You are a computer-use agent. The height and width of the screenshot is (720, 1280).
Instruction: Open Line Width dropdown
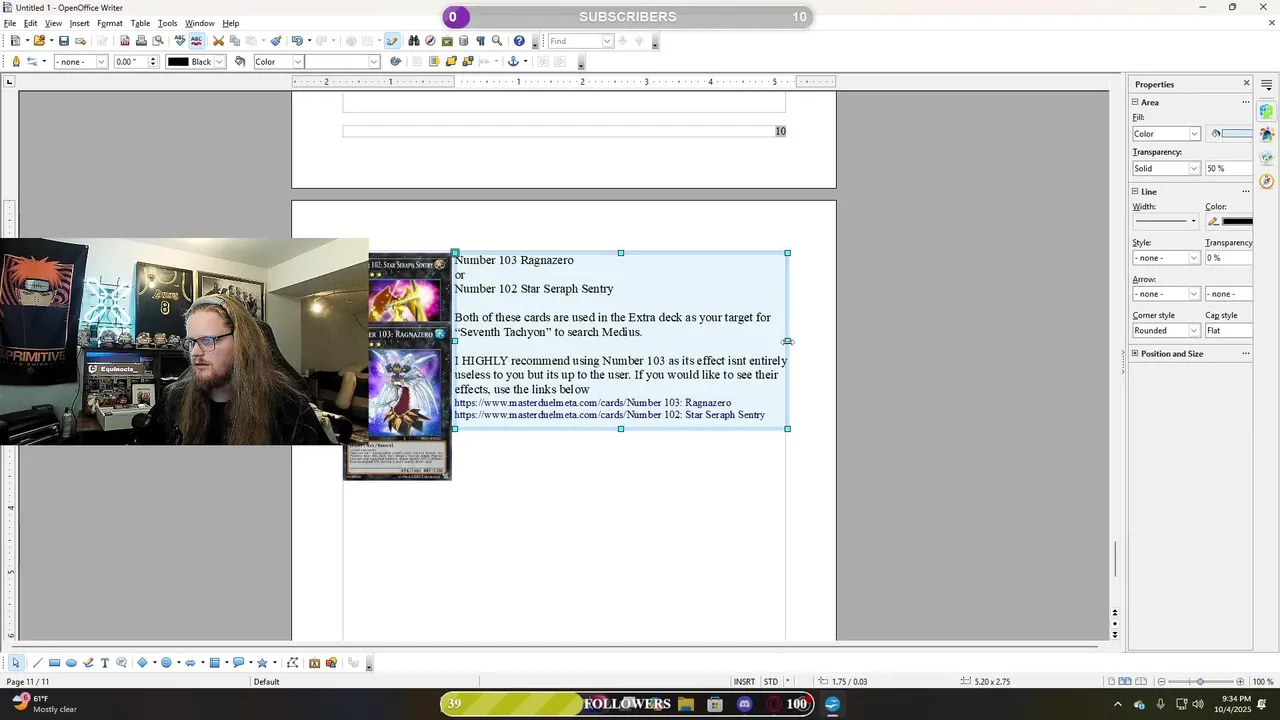[x=1165, y=221]
